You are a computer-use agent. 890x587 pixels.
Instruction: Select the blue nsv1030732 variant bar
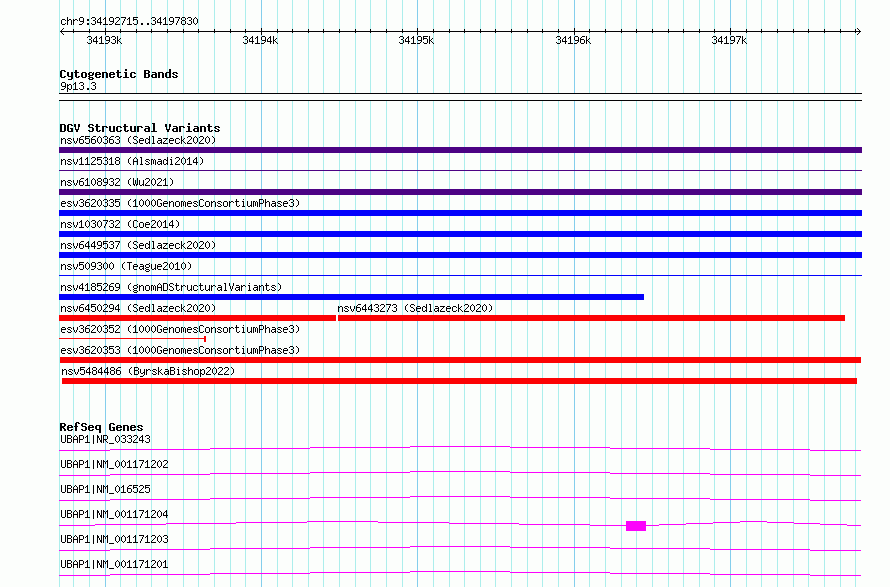pyautogui.click(x=460, y=234)
